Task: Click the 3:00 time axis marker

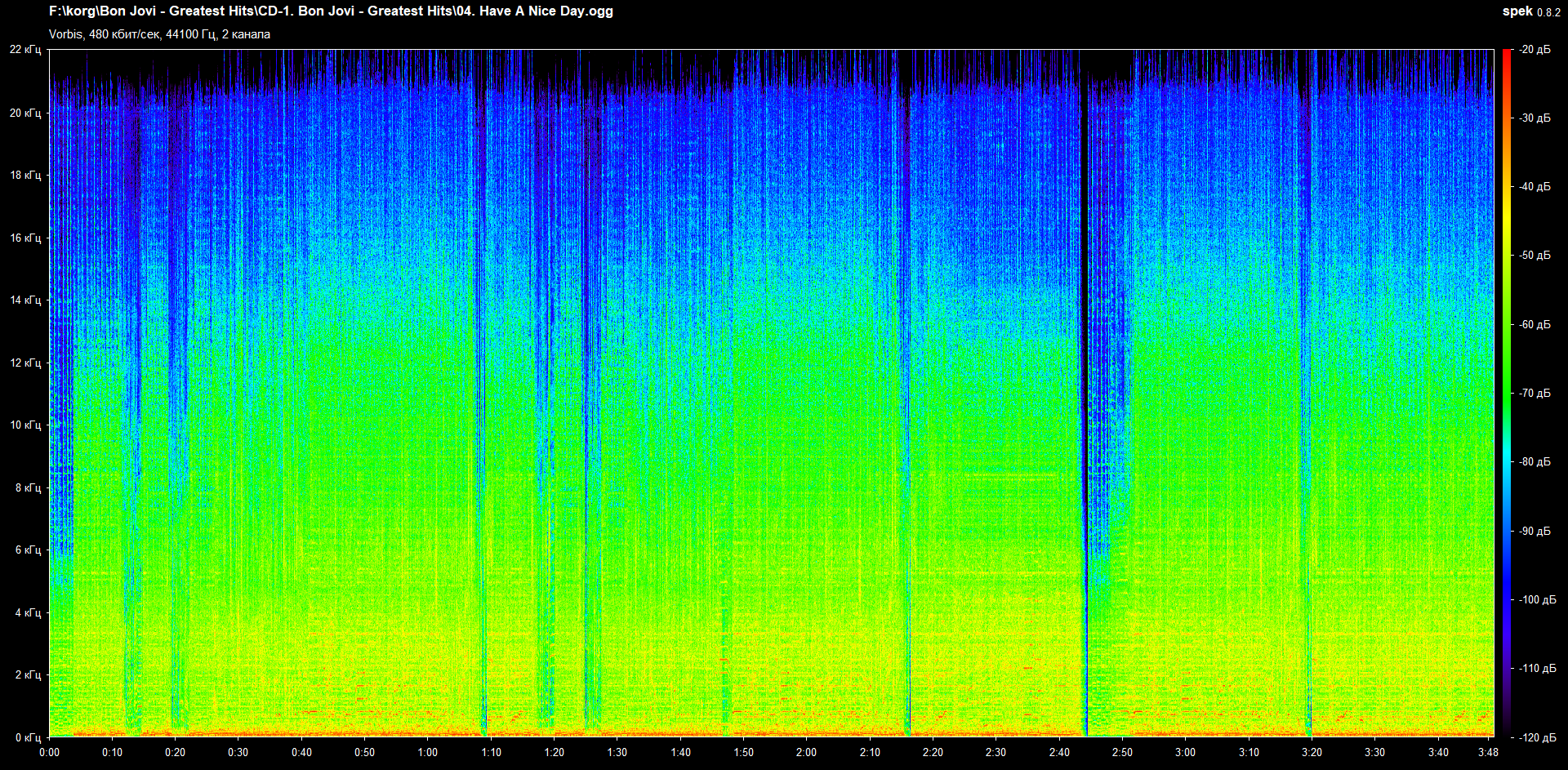Action: pos(1185,752)
